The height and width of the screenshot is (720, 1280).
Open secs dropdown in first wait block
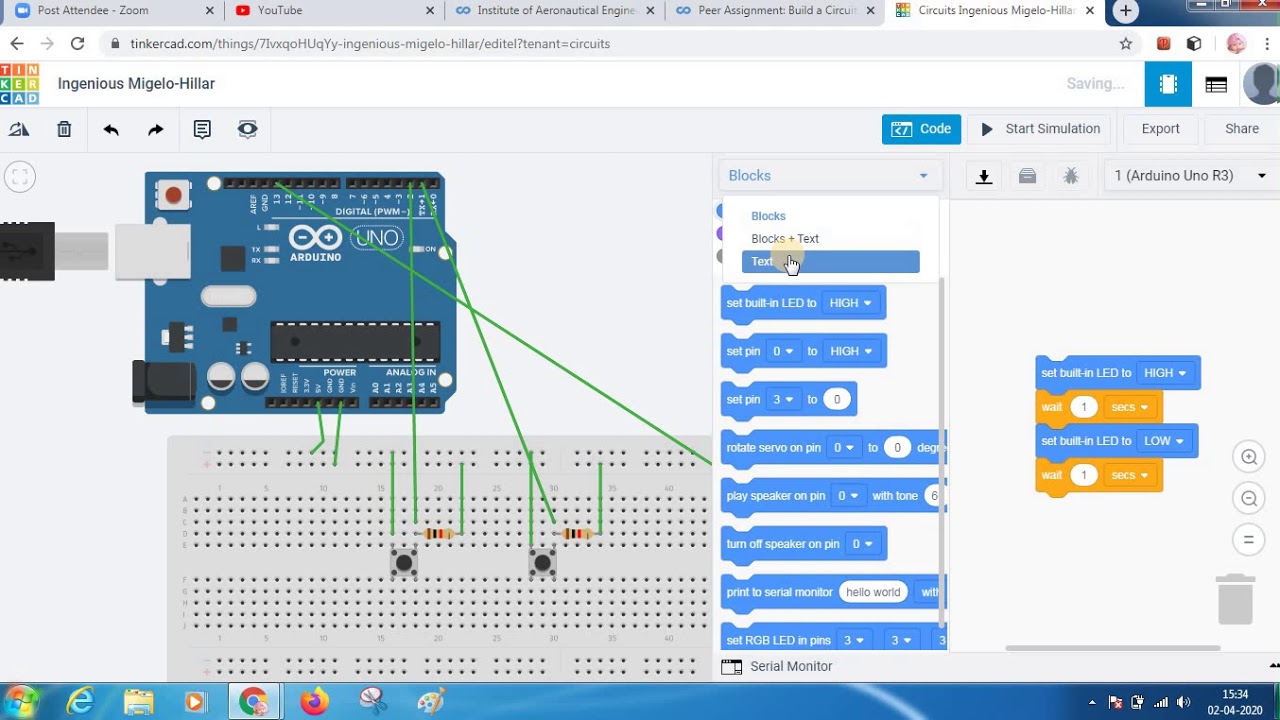pos(1130,407)
